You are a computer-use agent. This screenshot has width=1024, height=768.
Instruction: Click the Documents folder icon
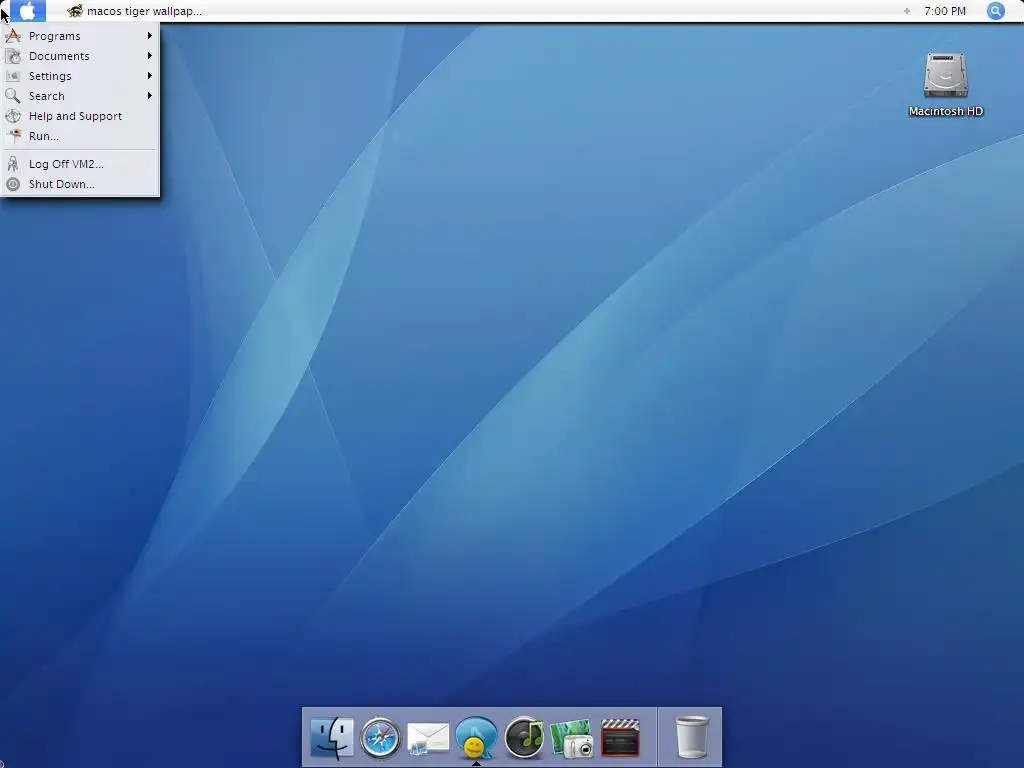[x=13, y=56]
